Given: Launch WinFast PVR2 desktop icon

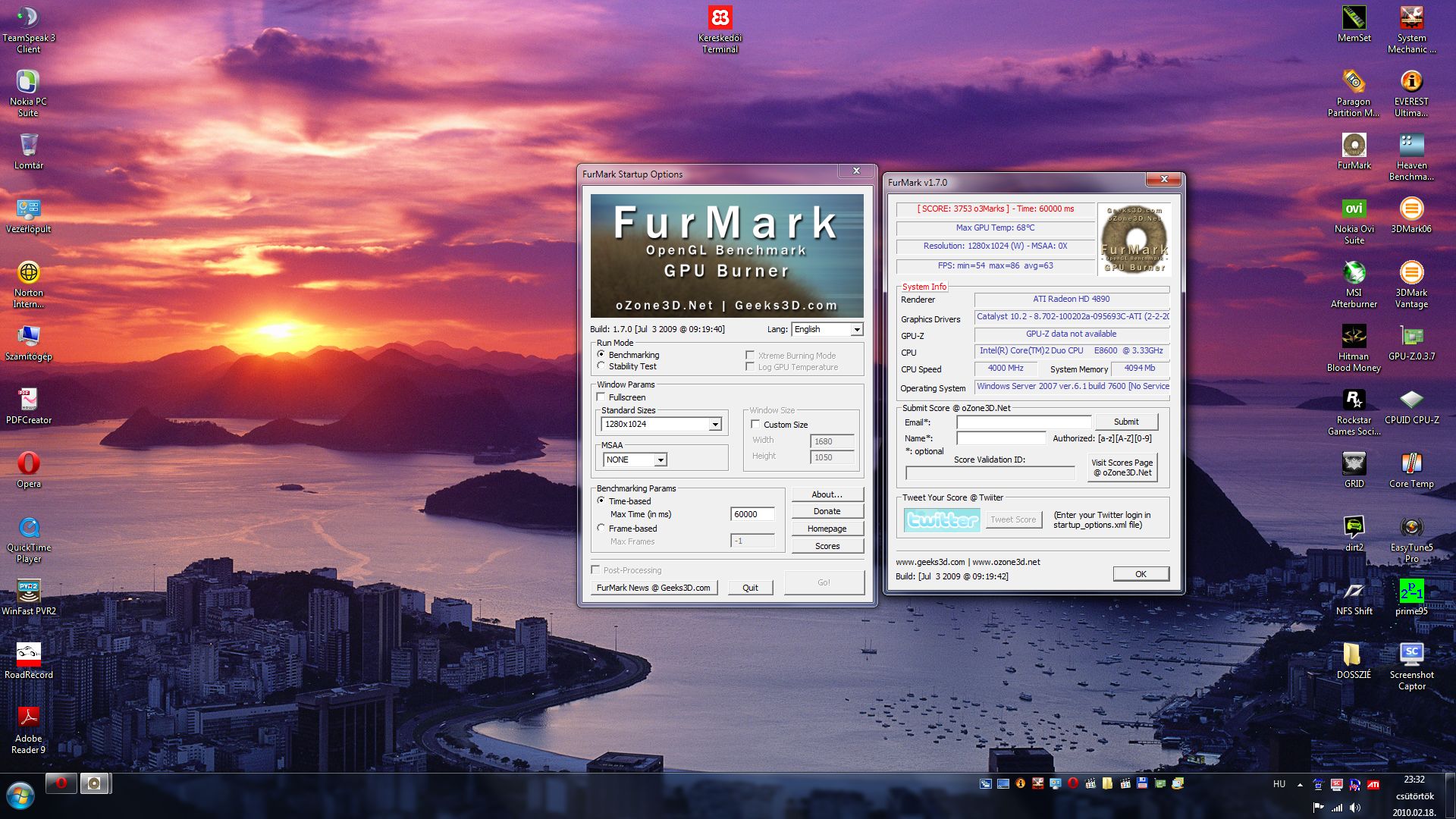Looking at the screenshot, I should click(x=28, y=598).
